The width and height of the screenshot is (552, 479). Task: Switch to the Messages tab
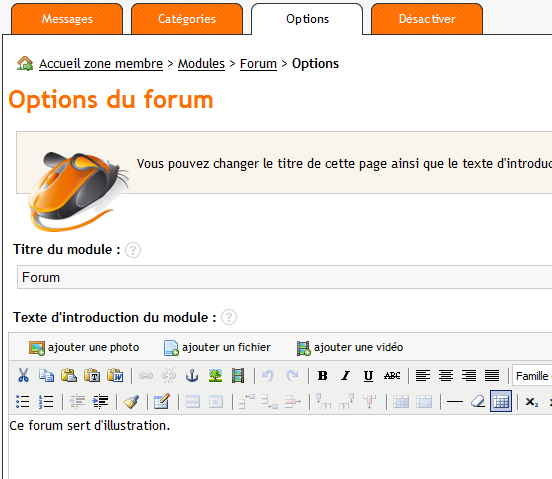coord(67,19)
